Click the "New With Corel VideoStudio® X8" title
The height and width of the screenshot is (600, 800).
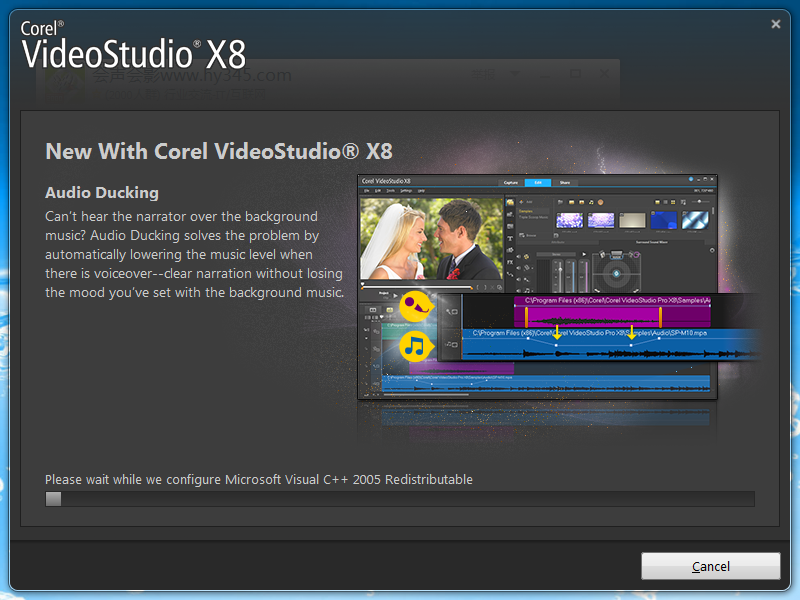click(219, 151)
